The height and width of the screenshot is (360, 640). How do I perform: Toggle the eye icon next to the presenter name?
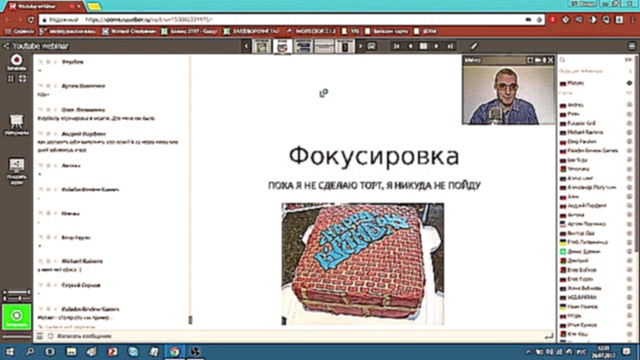point(629,83)
